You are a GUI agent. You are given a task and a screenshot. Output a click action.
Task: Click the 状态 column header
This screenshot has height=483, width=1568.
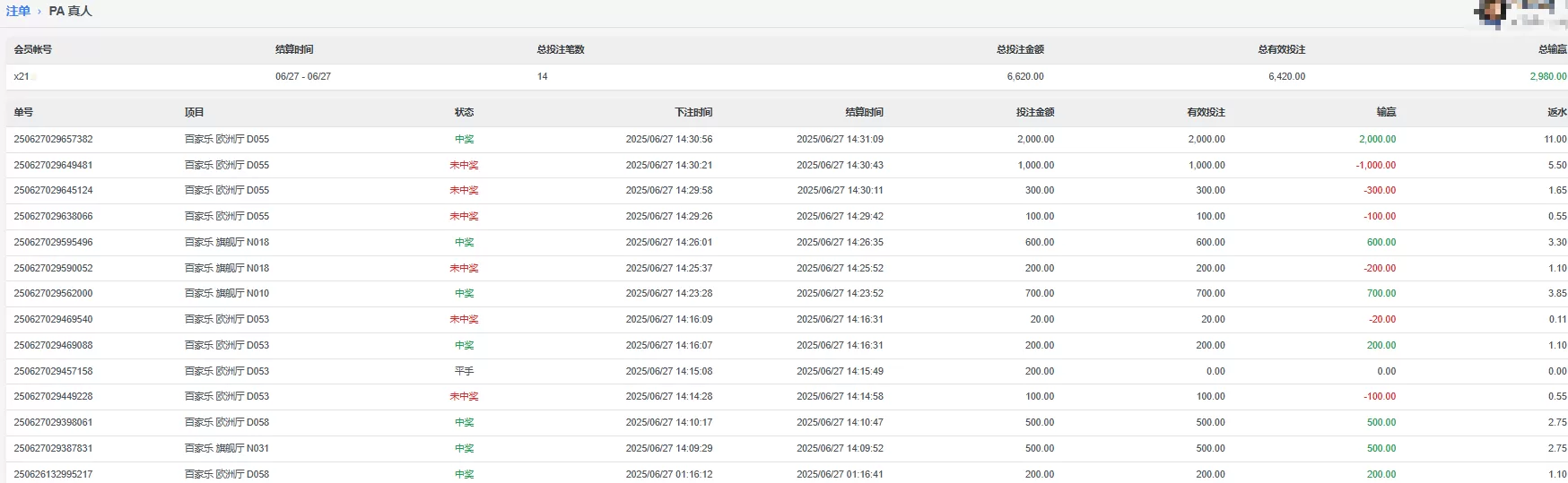pyautogui.click(x=464, y=112)
